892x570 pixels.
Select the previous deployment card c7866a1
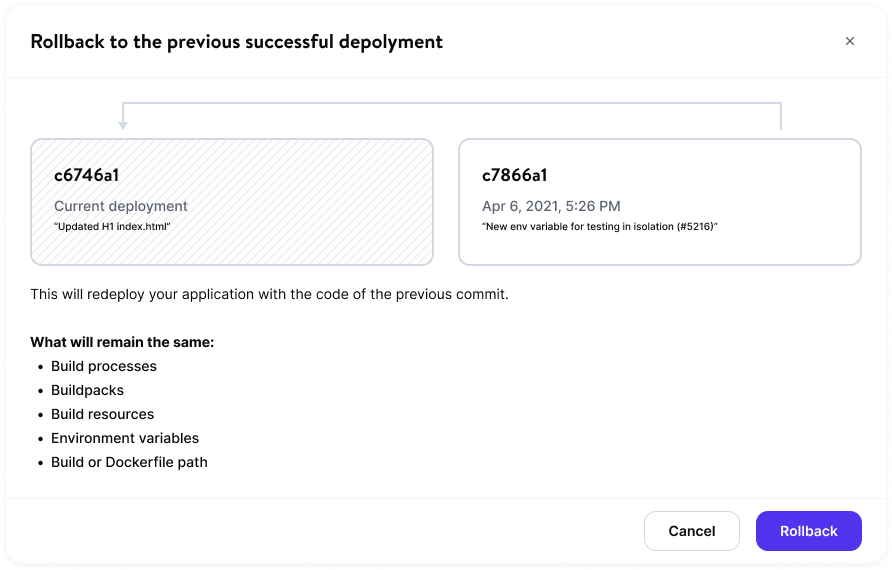[x=660, y=202]
